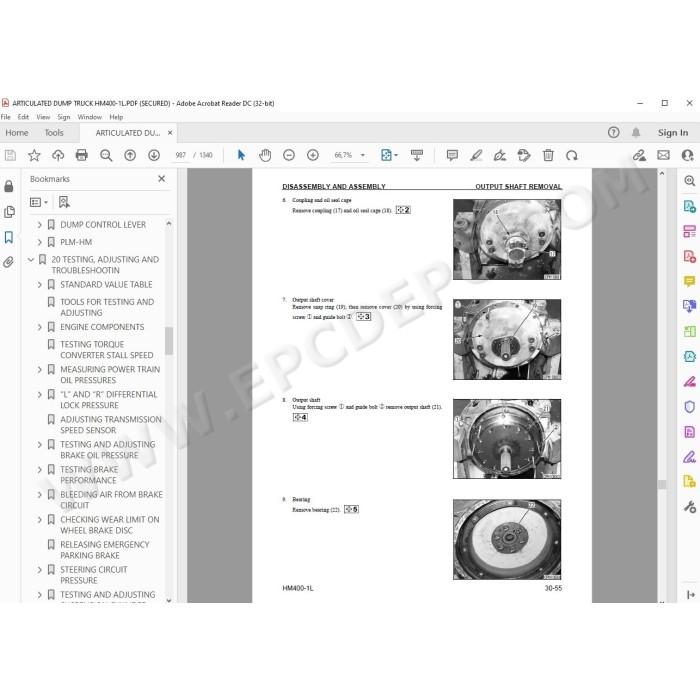The image size is (700, 700).
Task: Open the more tools wrench icon
Action: 689,507
